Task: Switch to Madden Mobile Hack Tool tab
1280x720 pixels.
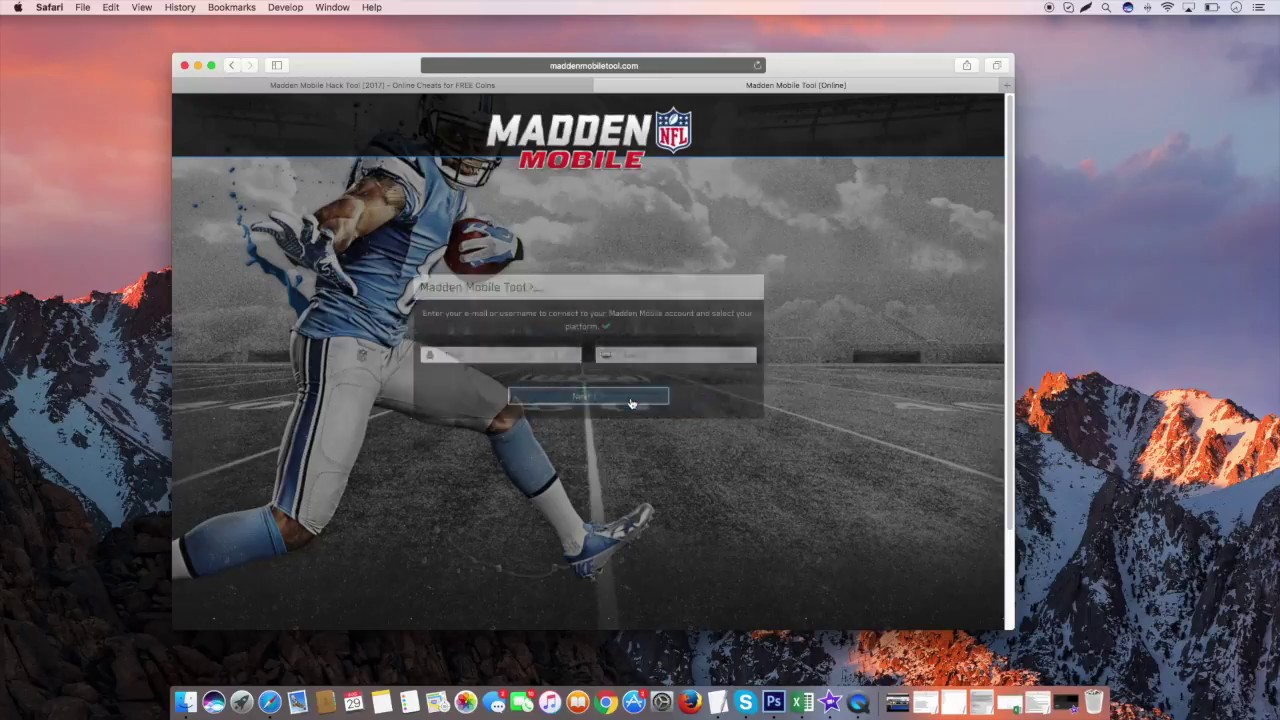Action: click(382, 85)
